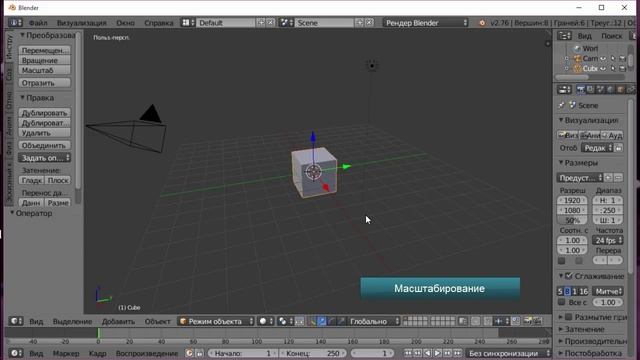Click the 50% resolution percentage slider
640x360 pixels.
pos(572,220)
